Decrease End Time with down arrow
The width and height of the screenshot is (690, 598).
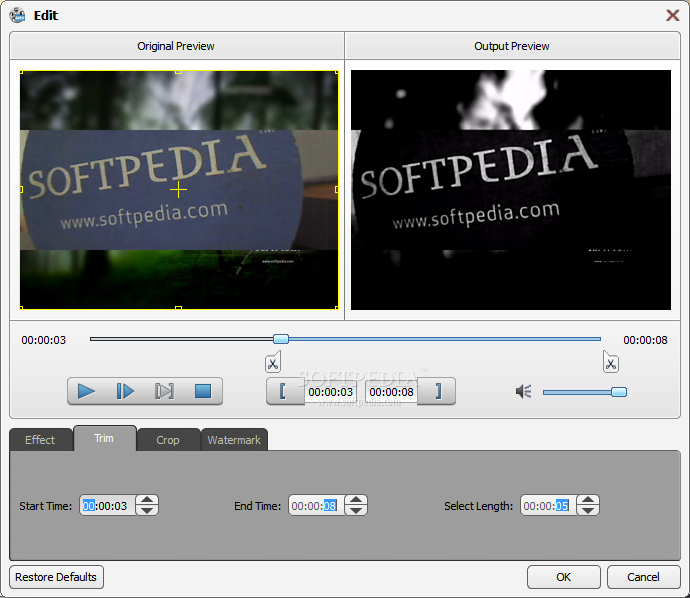[x=356, y=510]
